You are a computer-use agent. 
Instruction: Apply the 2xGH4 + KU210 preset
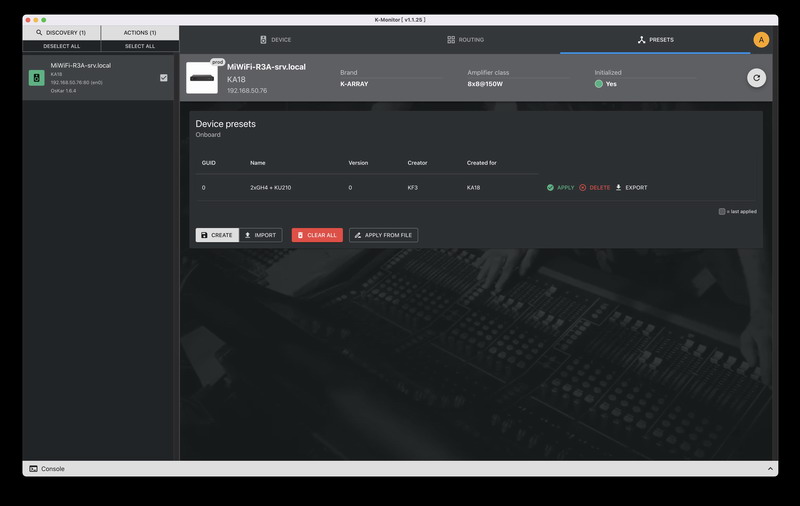click(x=560, y=188)
